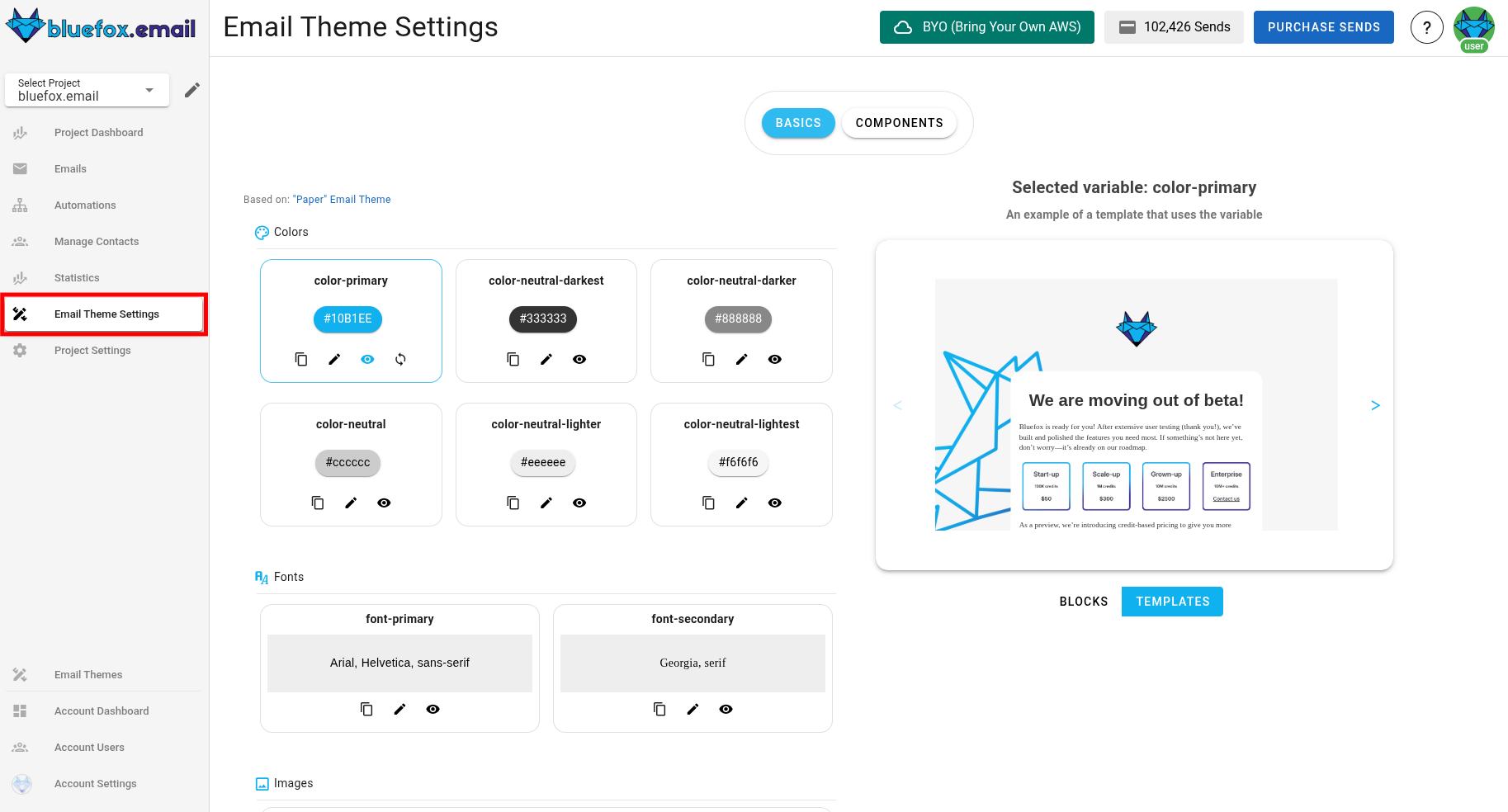Open the help question mark icon

(x=1427, y=27)
